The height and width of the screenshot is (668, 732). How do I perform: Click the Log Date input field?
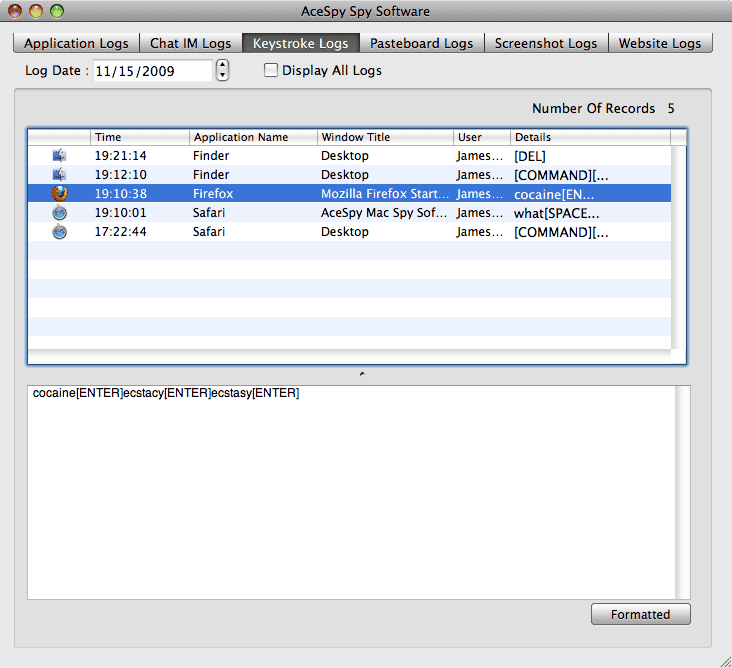(152, 71)
